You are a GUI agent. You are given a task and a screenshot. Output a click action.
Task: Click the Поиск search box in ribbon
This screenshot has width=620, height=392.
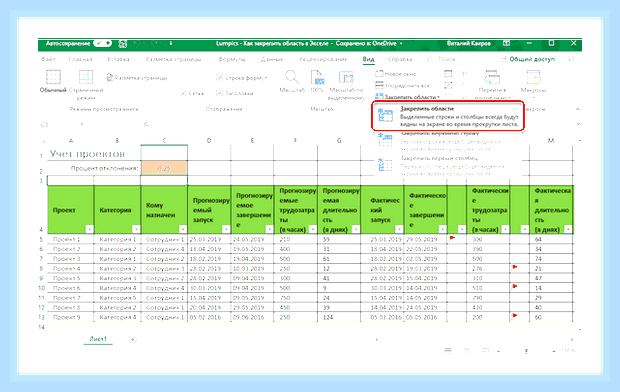coord(442,59)
